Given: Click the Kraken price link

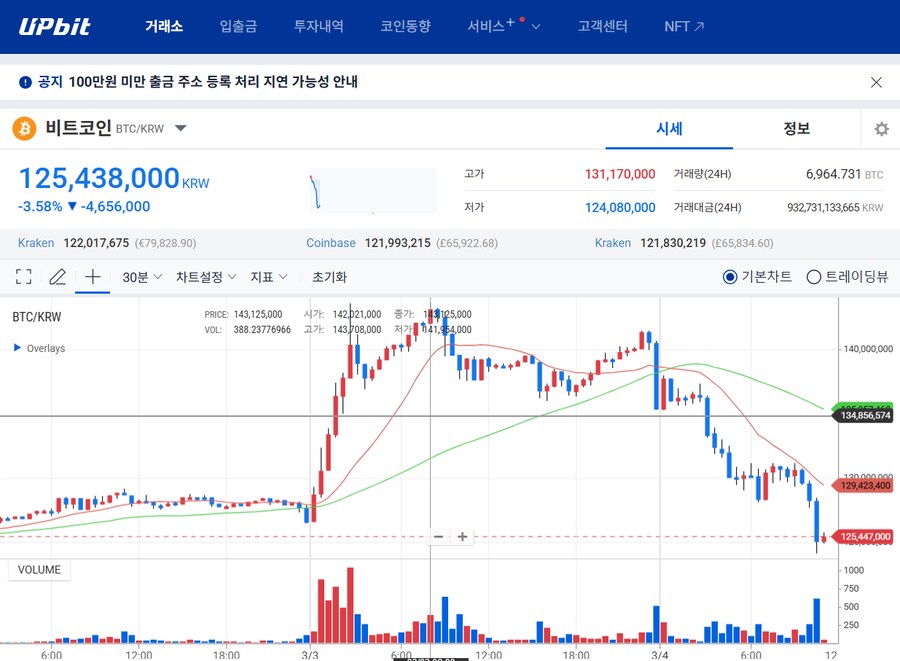Looking at the screenshot, I should coord(36,242).
